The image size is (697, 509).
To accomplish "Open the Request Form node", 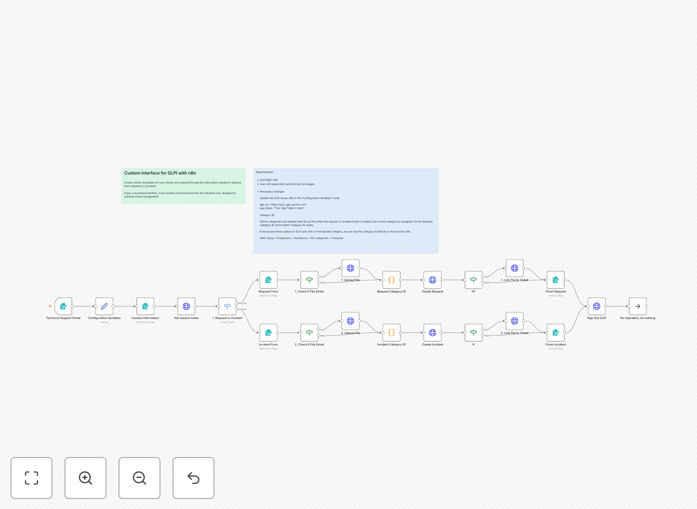I will pyautogui.click(x=268, y=280).
